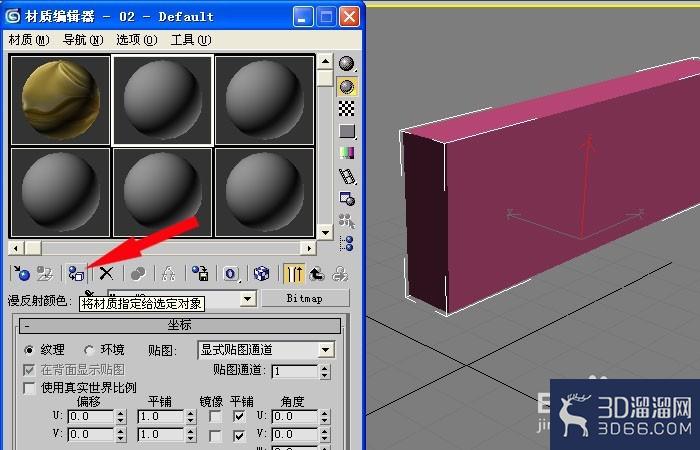The width and height of the screenshot is (700, 450).
Task: Enable 使用真实世界比例 checkbox
Action: (x=29, y=388)
